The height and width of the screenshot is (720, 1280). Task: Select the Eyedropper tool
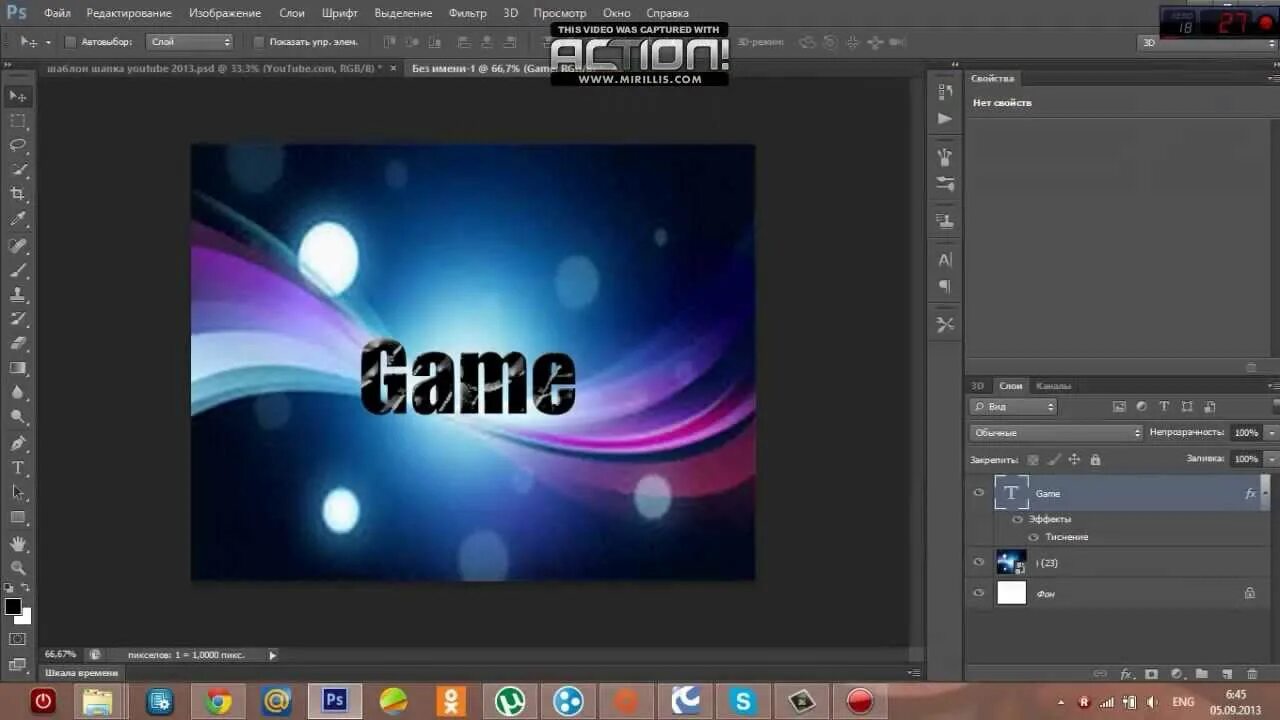coord(18,219)
